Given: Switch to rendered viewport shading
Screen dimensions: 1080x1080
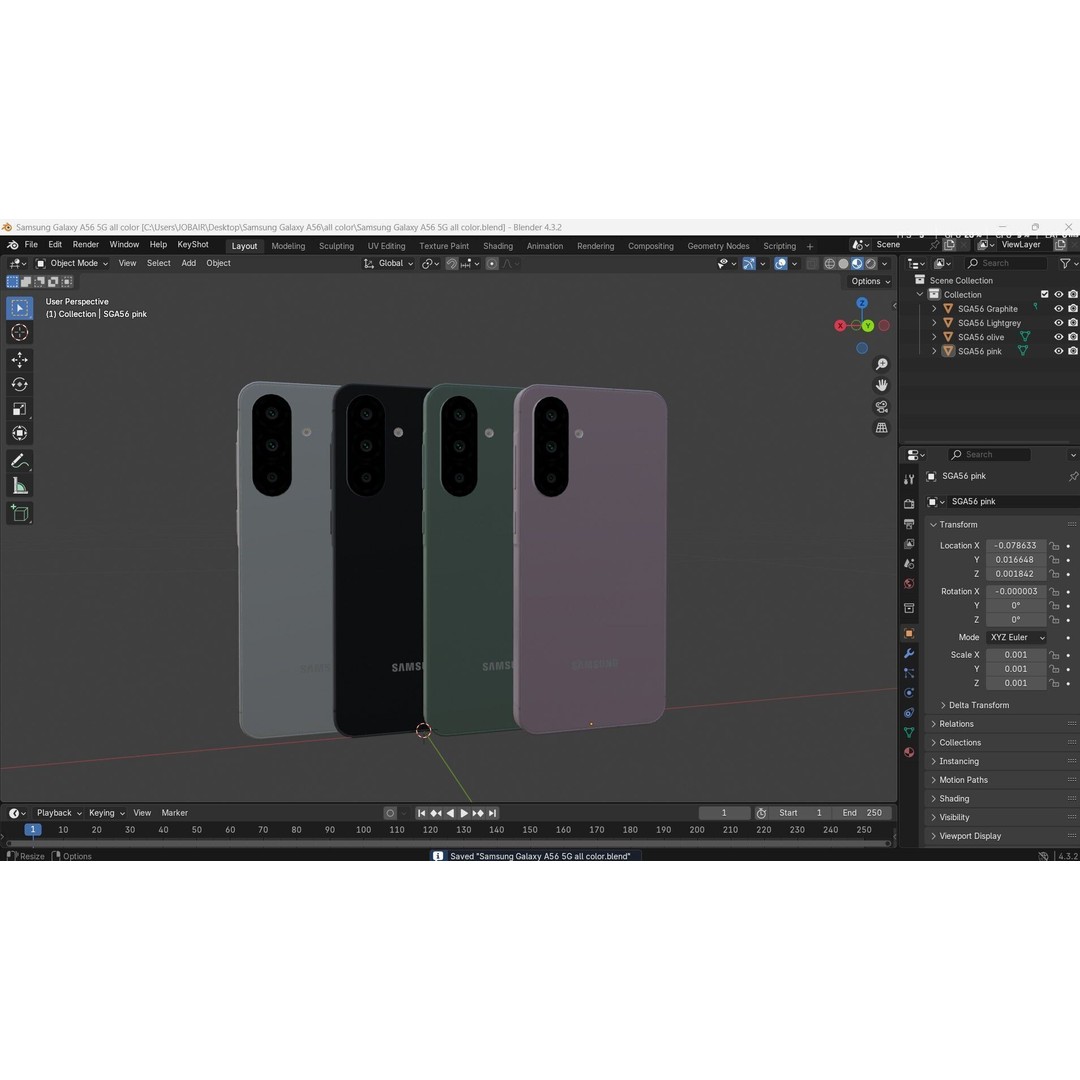Looking at the screenshot, I should pyautogui.click(x=871, y=264).
